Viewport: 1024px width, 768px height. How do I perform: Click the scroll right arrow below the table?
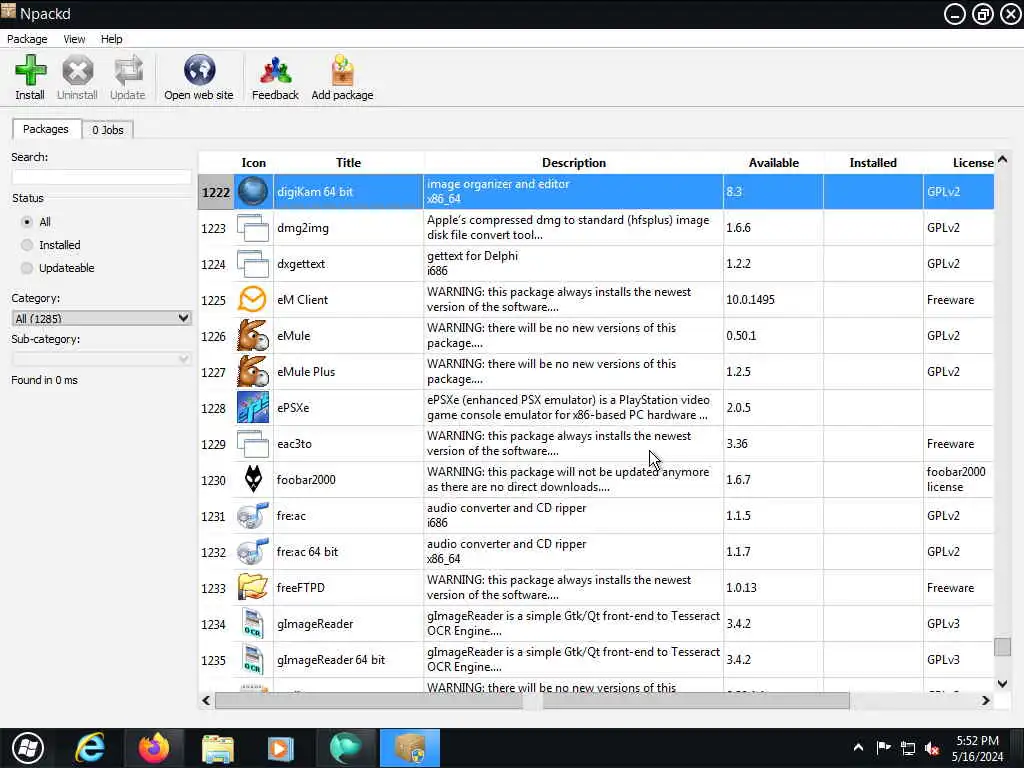[985, 701]
